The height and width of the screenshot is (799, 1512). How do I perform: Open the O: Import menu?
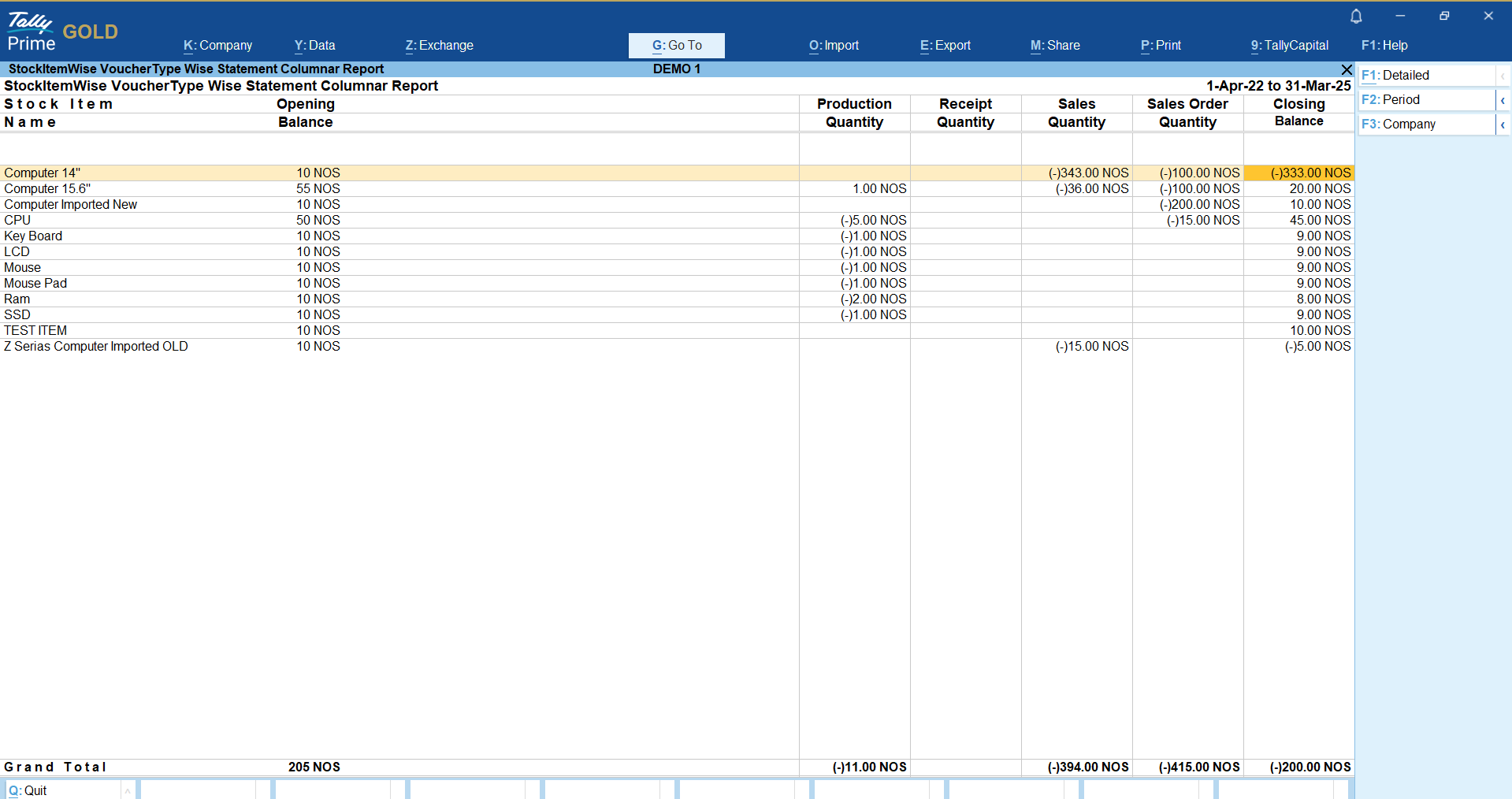click(x=834, y=46)
